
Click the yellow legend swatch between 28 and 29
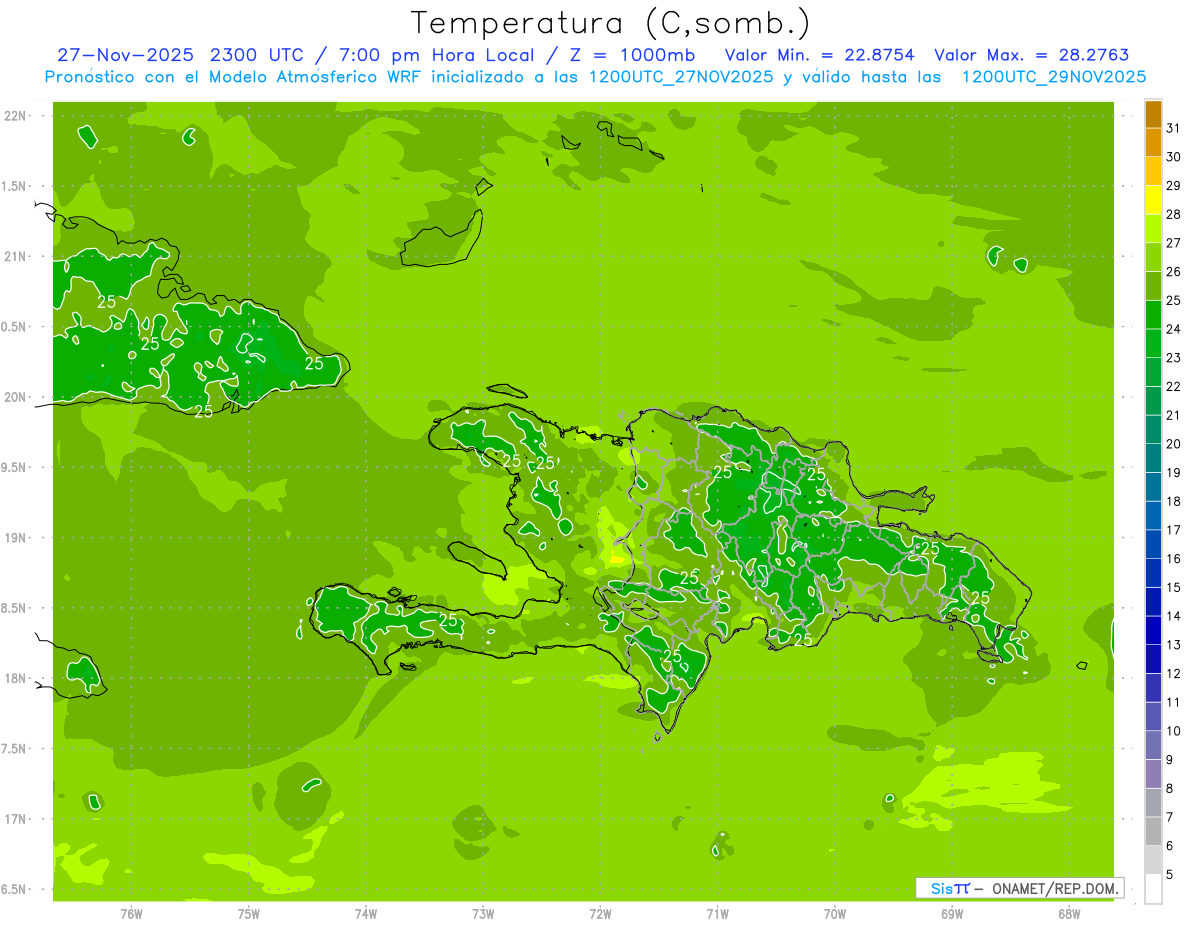point(1153,200)
